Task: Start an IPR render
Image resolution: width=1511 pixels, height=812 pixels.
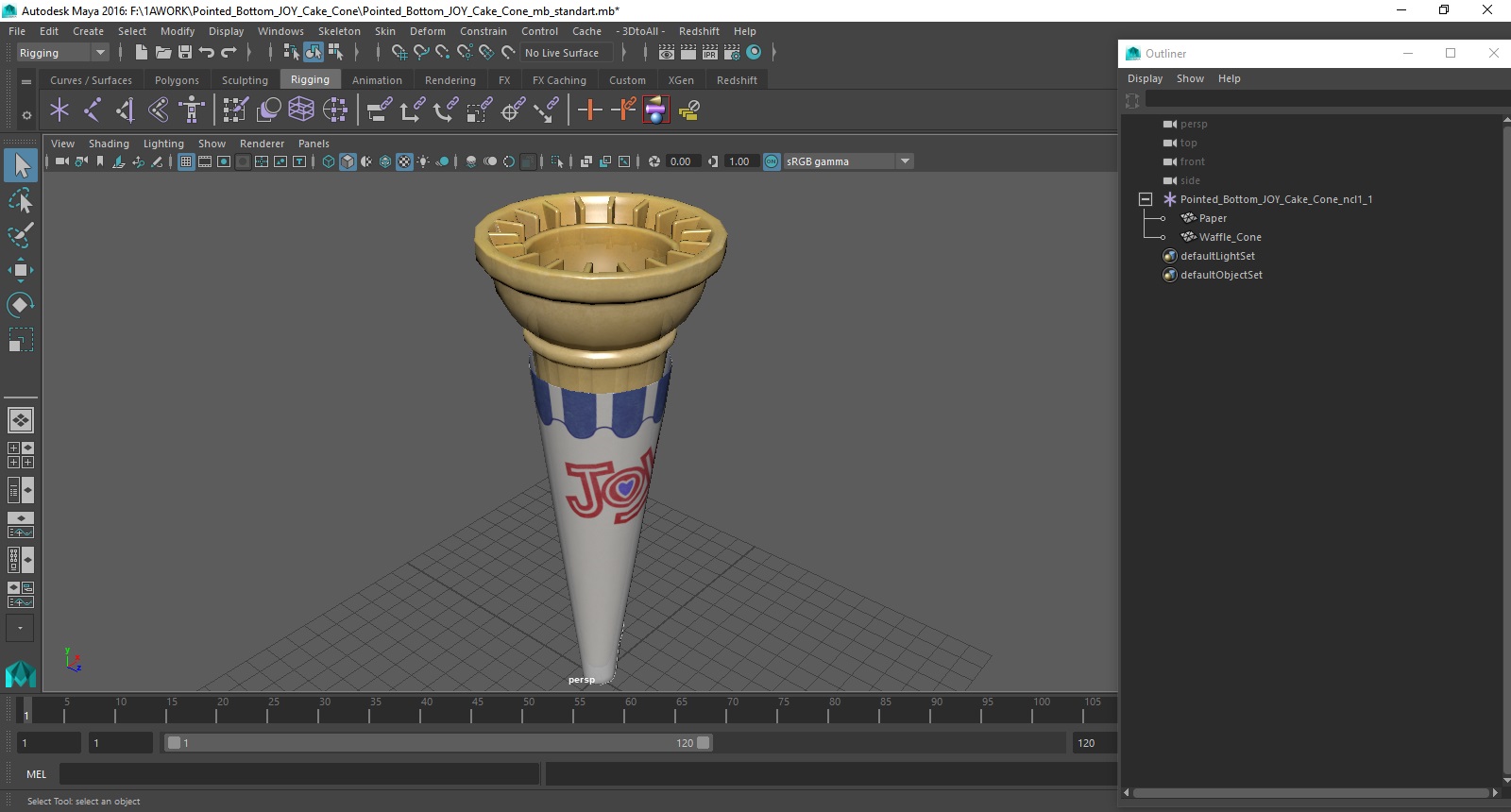Action: pos(710,53)
